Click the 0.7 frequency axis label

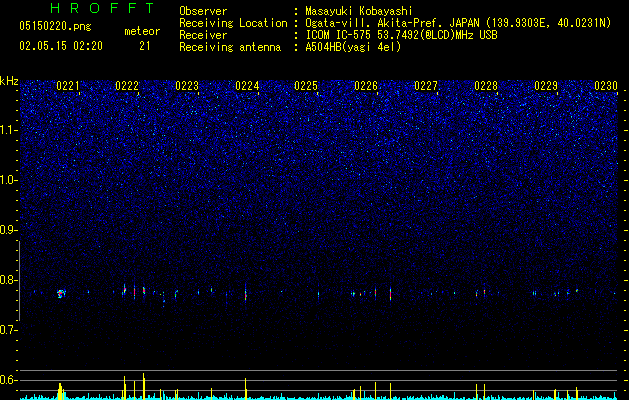[x=9, y=330]
